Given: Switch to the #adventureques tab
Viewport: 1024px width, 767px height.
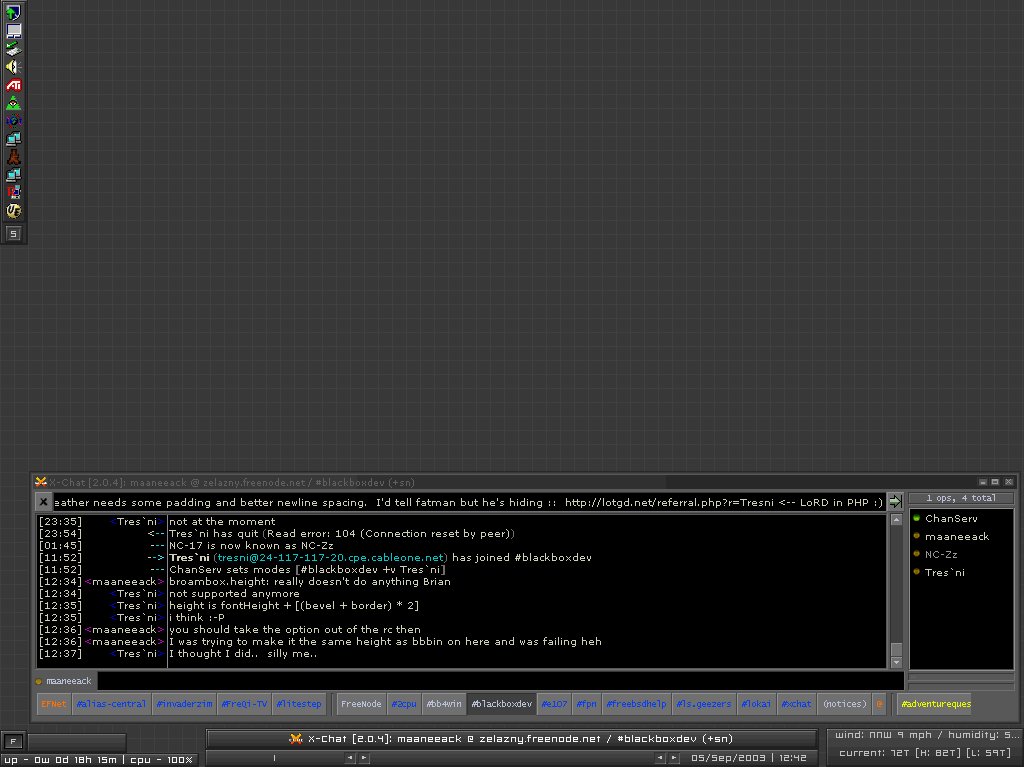Looking at the screenshot, I should point(936,704).
